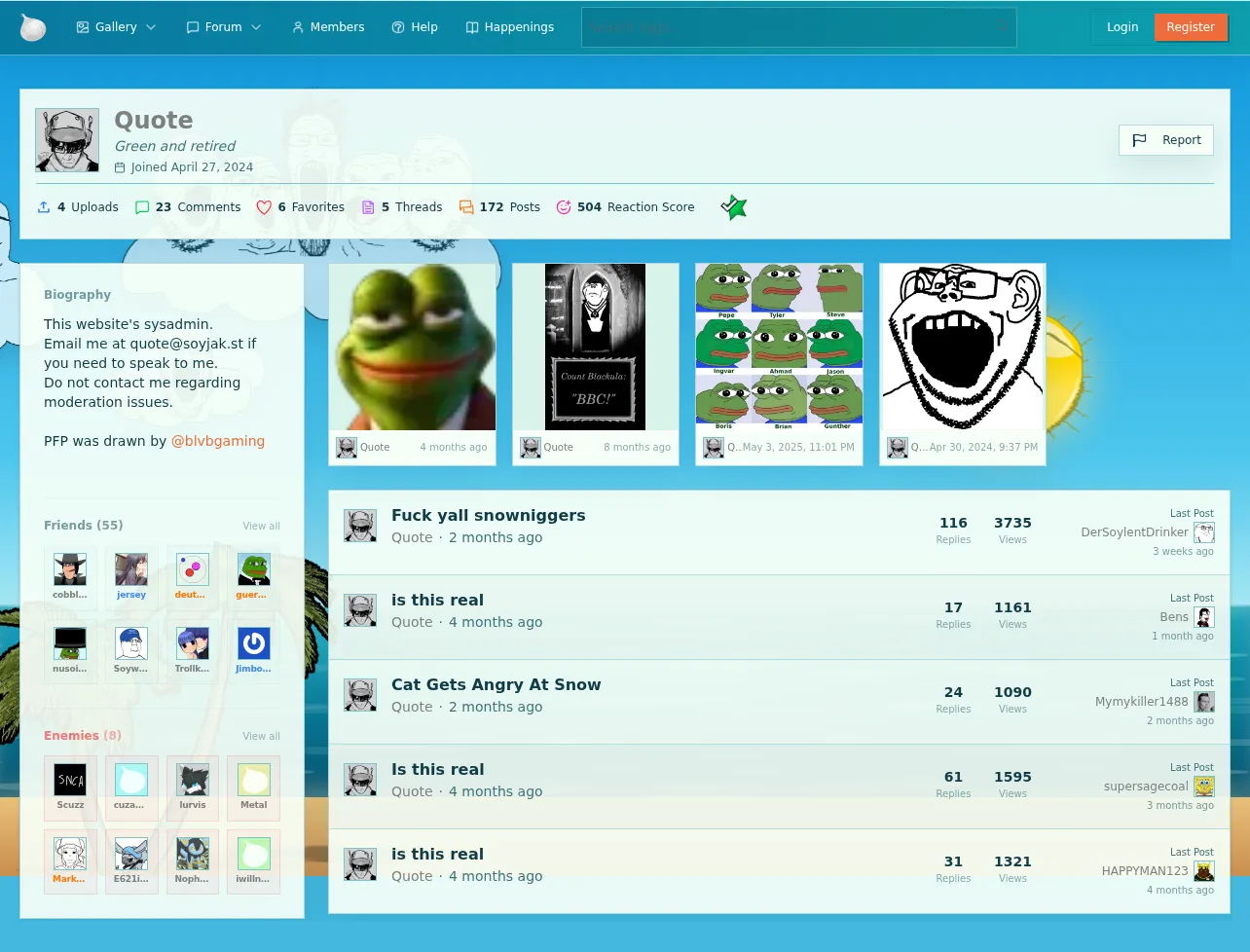Open friend Jimbo... power icon avatar
The width and height of the screenshot is (1250, 952).
click(x=254, y=643)
